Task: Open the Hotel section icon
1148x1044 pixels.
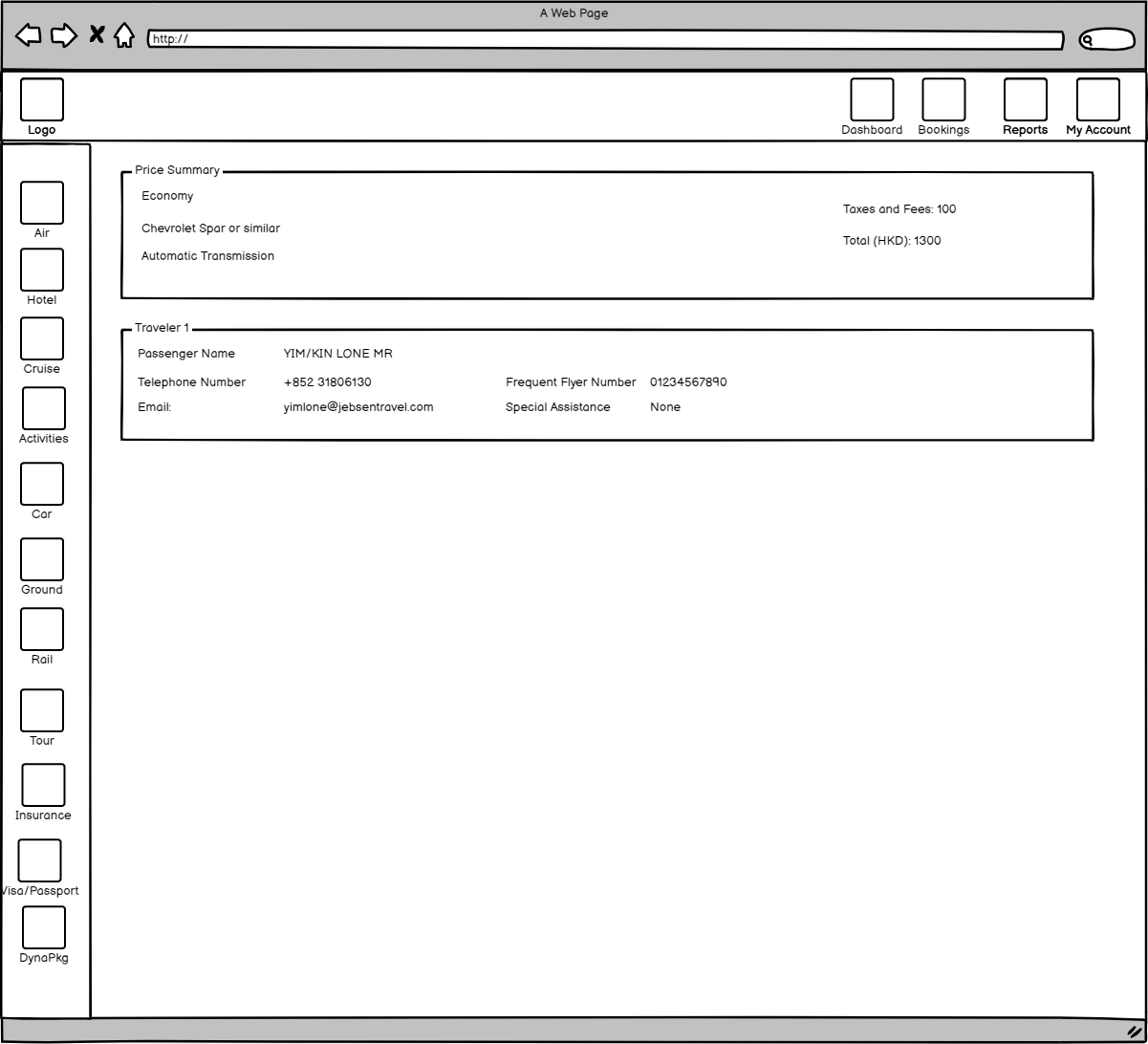Action: (42, 270)
